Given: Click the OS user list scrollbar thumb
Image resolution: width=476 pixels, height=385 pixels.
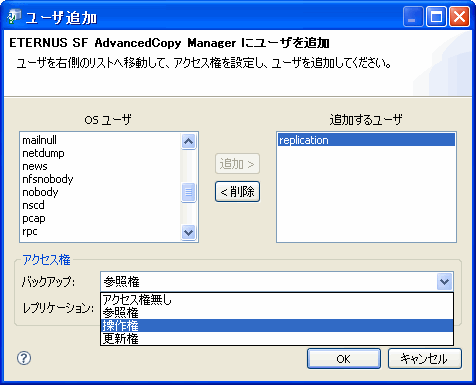Looking at the screenshot, I should click(x=188, y=192).
